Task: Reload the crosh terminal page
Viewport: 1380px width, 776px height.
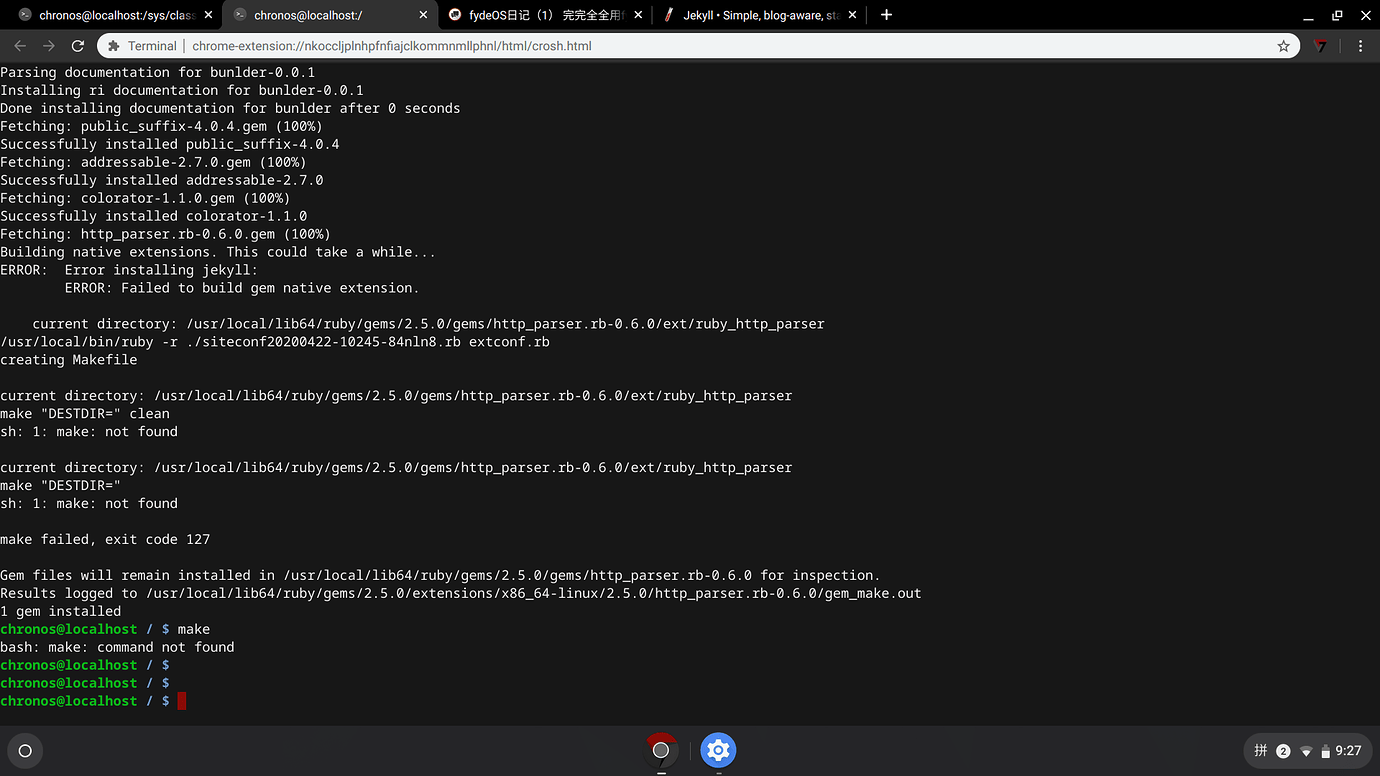Action: pyautogui.click(x=78, y=45)
